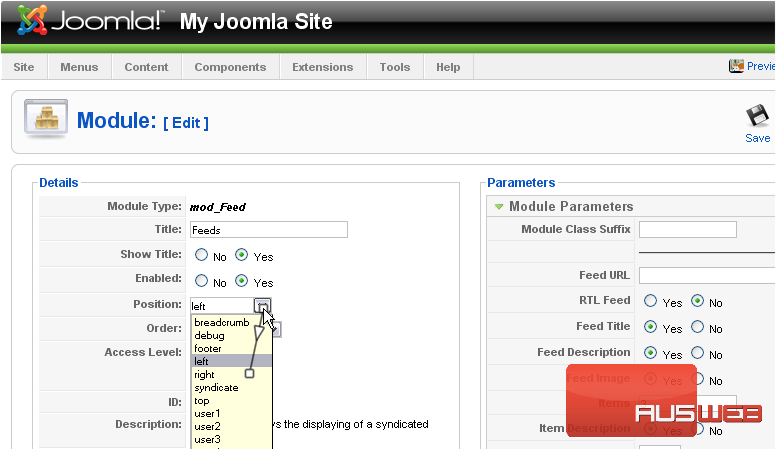This screenshot has height=450, width=776.
Task: Click the Help menu item
Action: [448, 67]
